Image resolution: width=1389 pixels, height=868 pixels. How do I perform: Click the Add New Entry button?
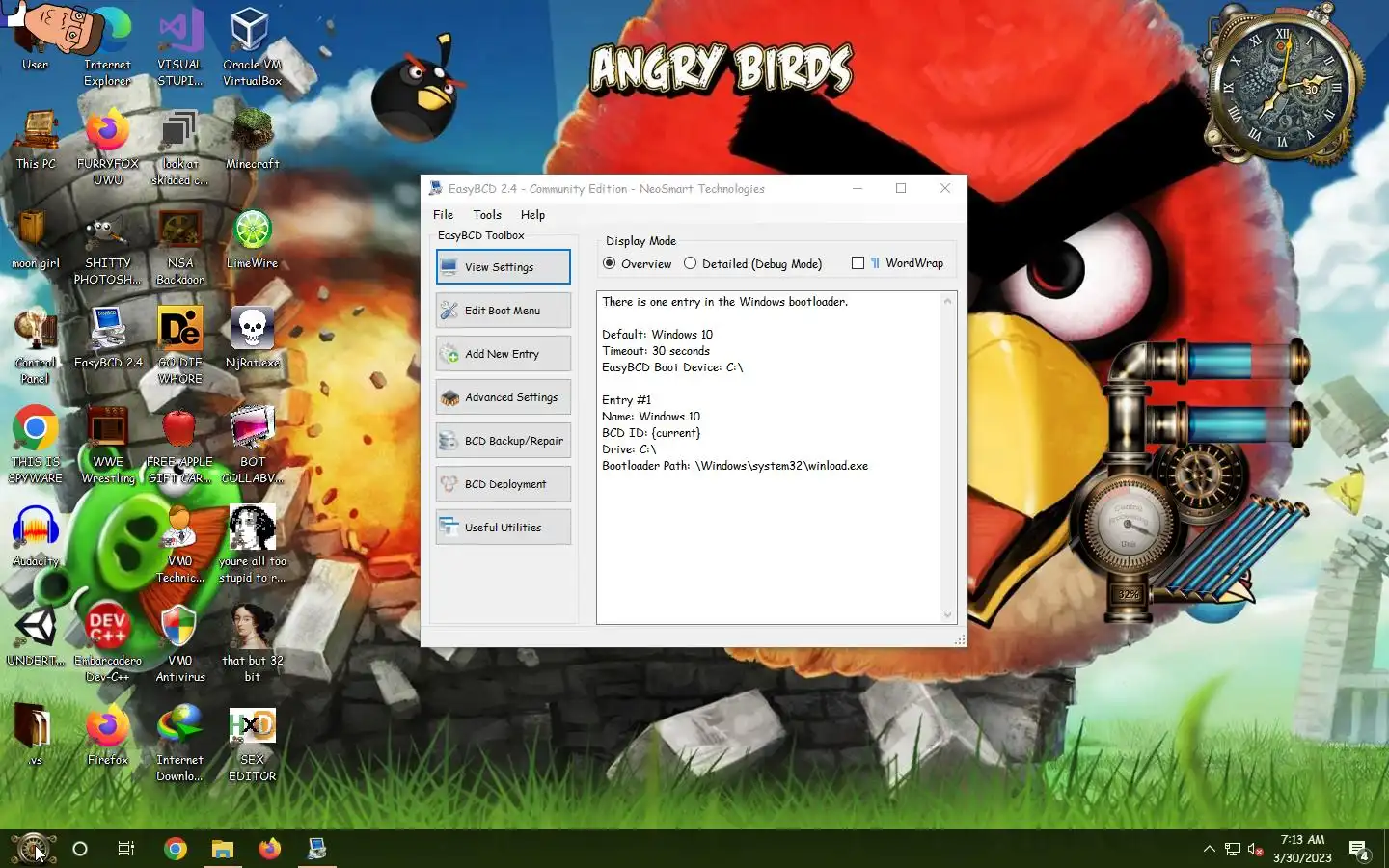[x=503, y=354]
